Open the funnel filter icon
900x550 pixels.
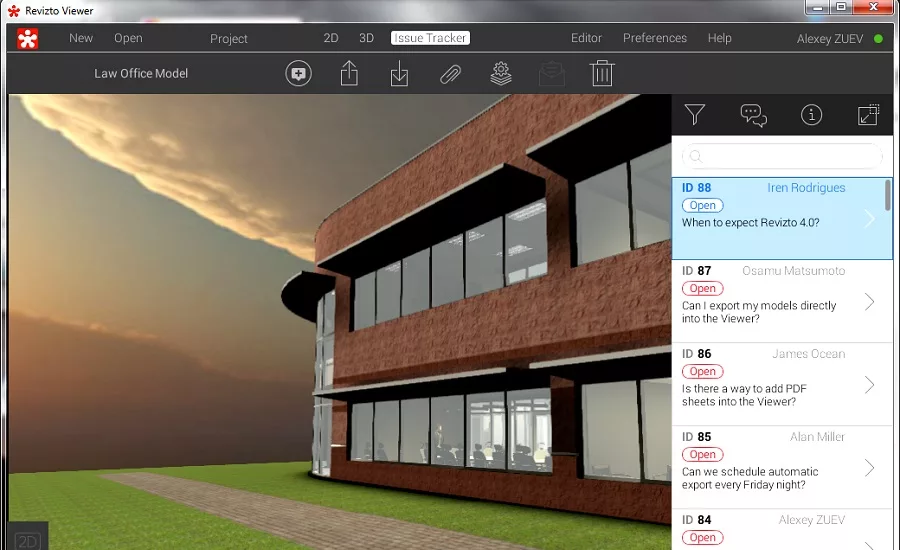[x=695, y=114]
